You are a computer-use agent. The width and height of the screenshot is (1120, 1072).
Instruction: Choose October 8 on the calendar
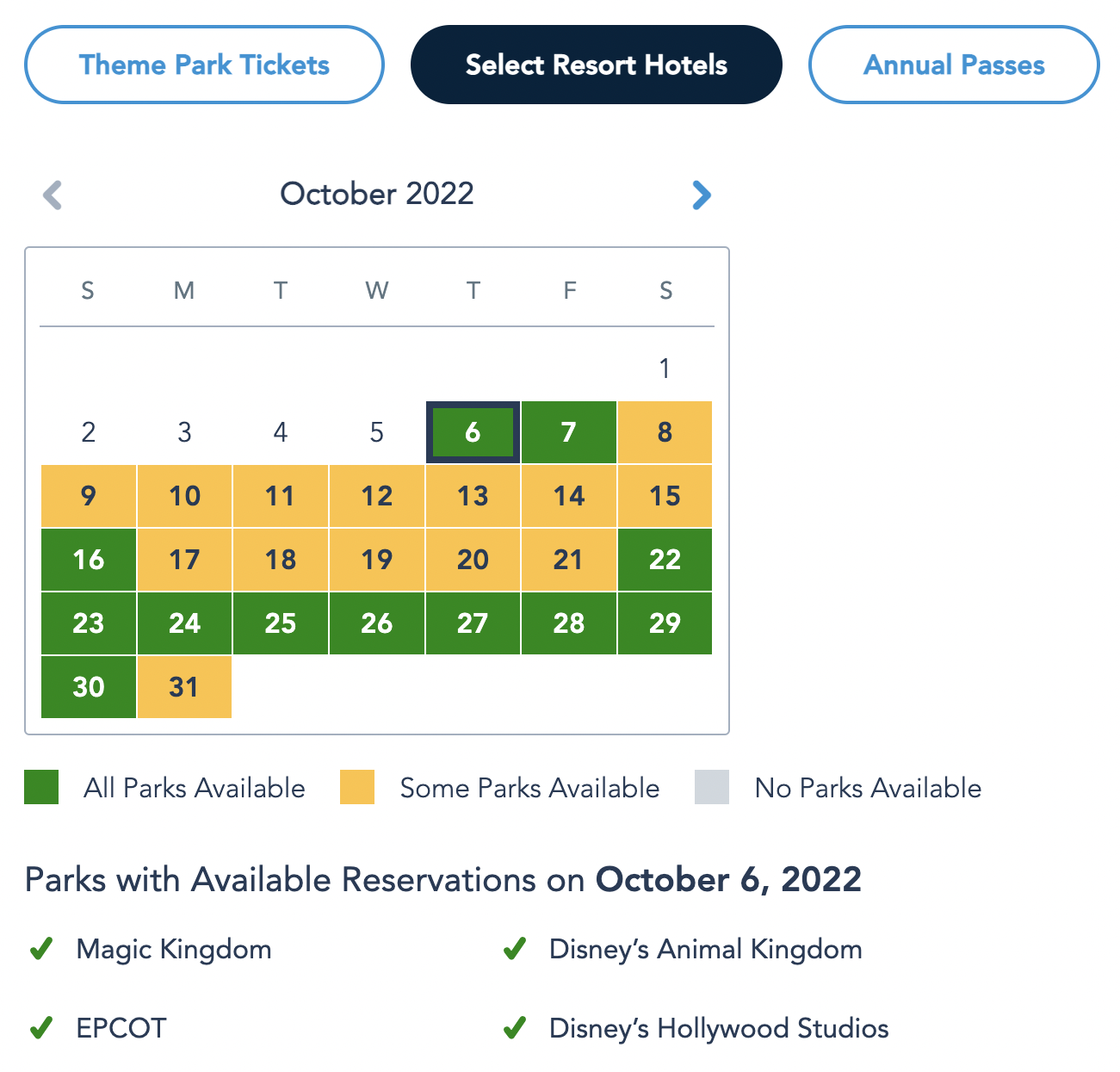[665, 432]
